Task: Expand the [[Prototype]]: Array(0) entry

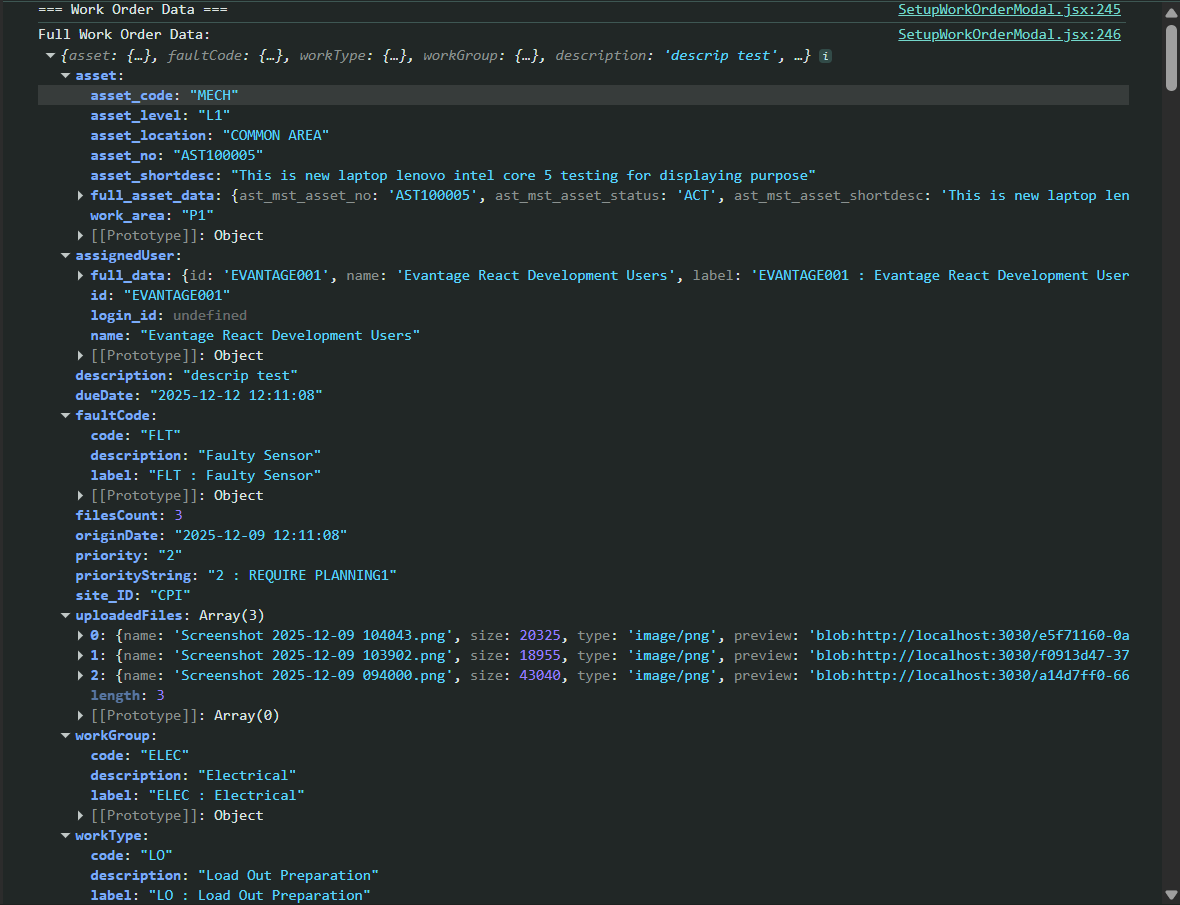Action: click(x=81, y=716)
